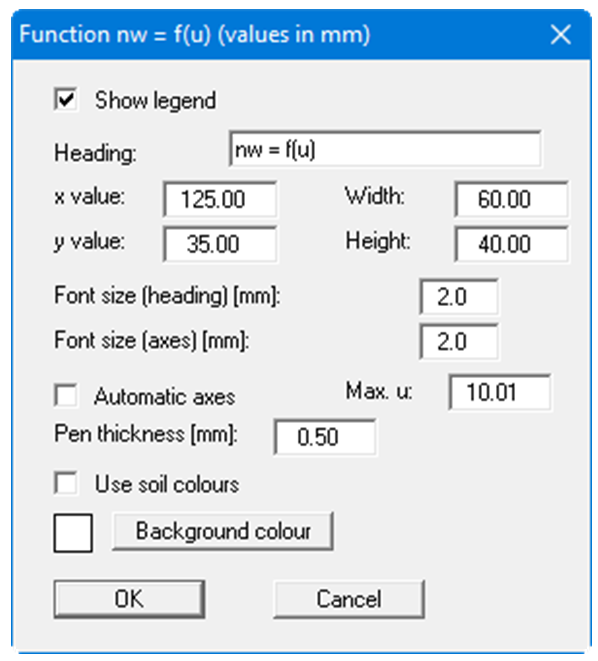Click the 'Automatic axes' label text
The width and height of the screenshot is (598, 661).
pyautogui.click(x=165, y=396)
